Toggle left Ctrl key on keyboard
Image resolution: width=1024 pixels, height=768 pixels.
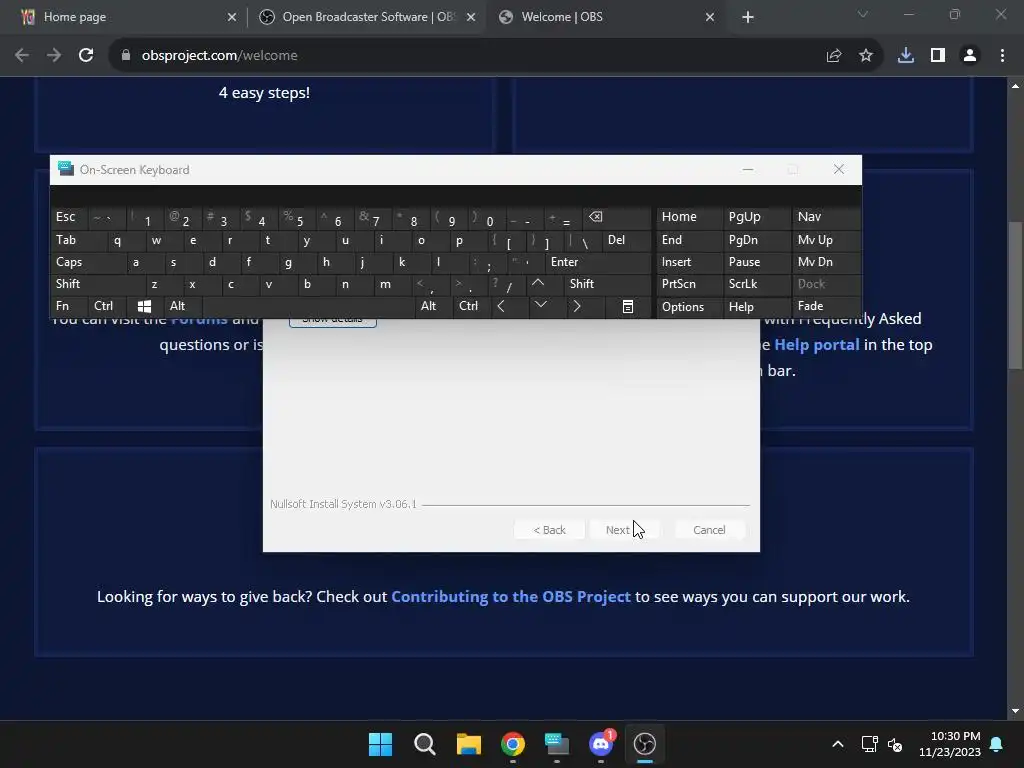click(106, 306)
